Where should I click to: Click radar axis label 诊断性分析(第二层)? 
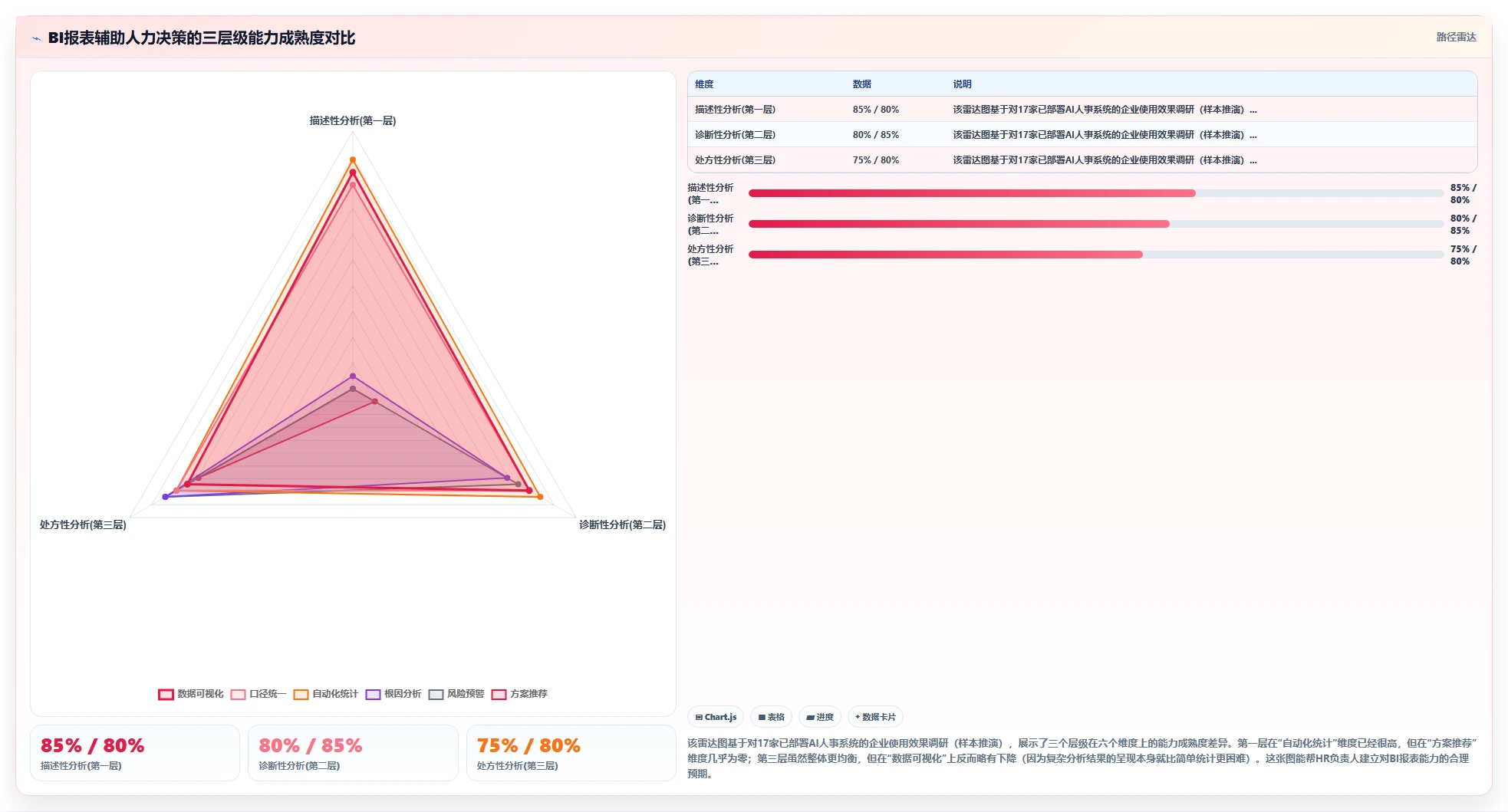pyautogui.click(x=622, y=524)
